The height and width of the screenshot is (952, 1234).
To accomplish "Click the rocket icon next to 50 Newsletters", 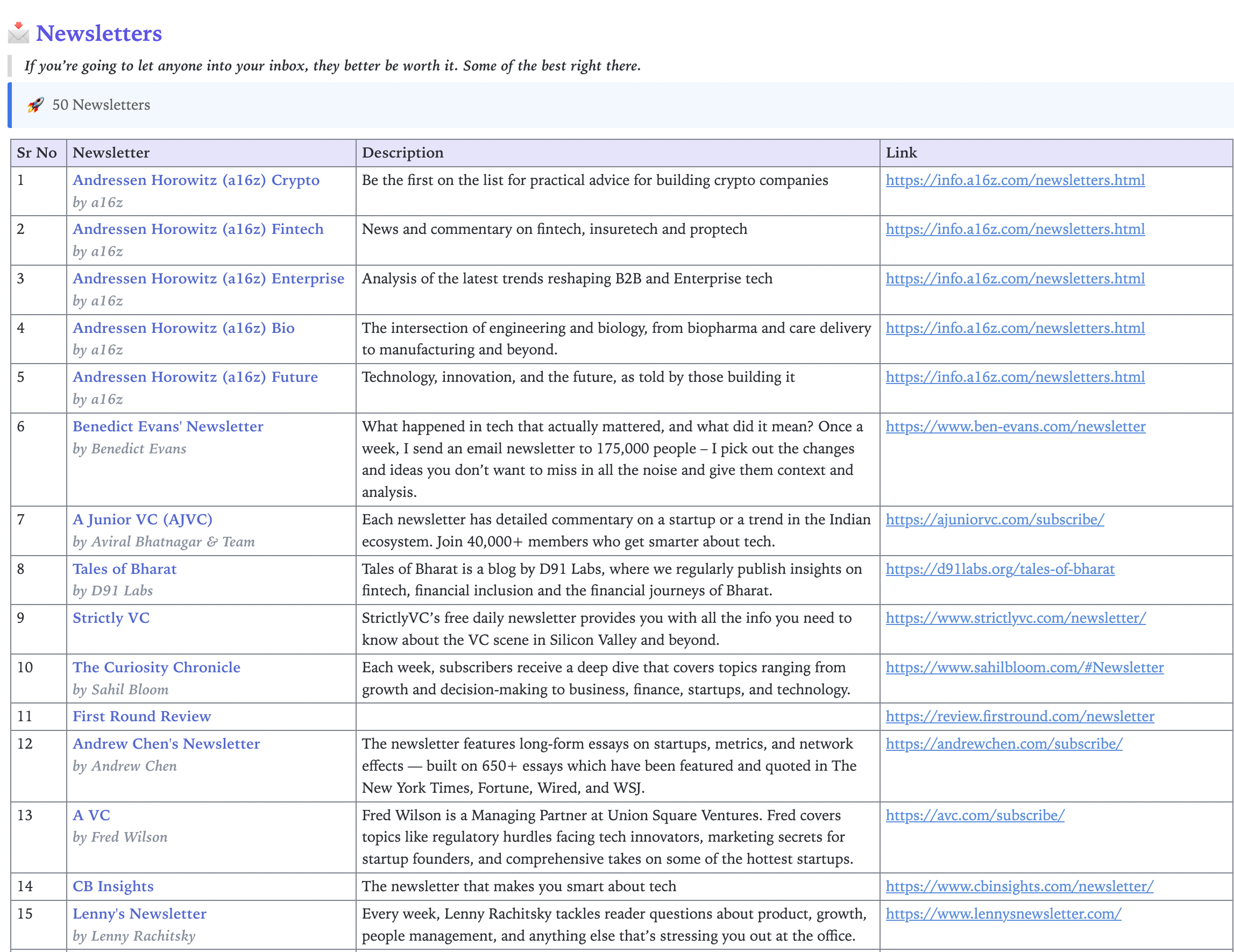I will pos(36,105).
